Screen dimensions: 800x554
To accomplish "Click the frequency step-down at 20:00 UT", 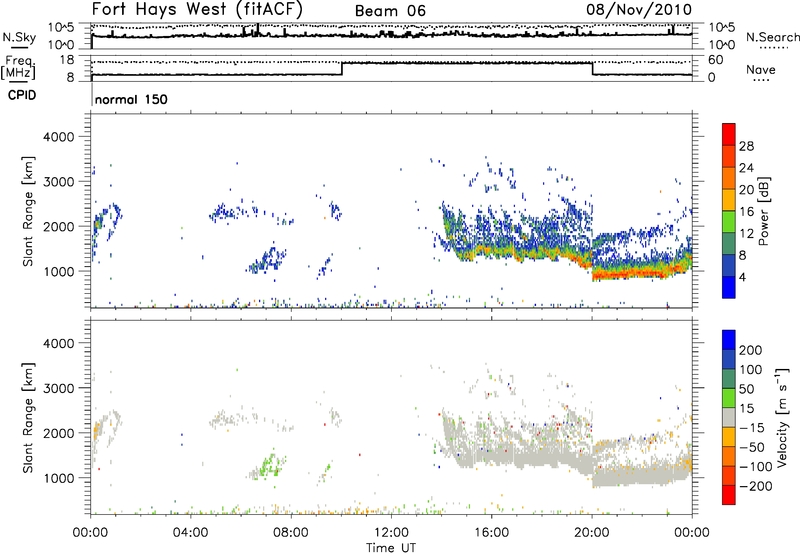I will (x=592, y=68).
